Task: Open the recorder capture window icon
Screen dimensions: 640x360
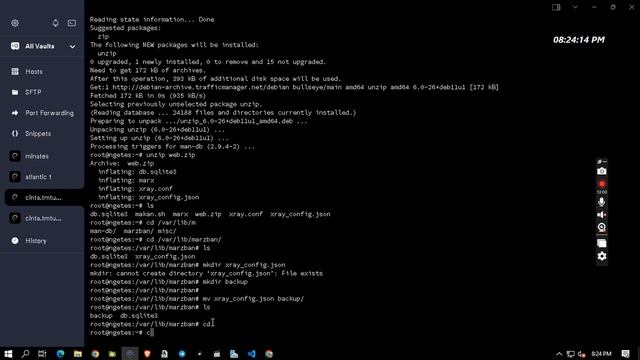Action: coord(602,244)
